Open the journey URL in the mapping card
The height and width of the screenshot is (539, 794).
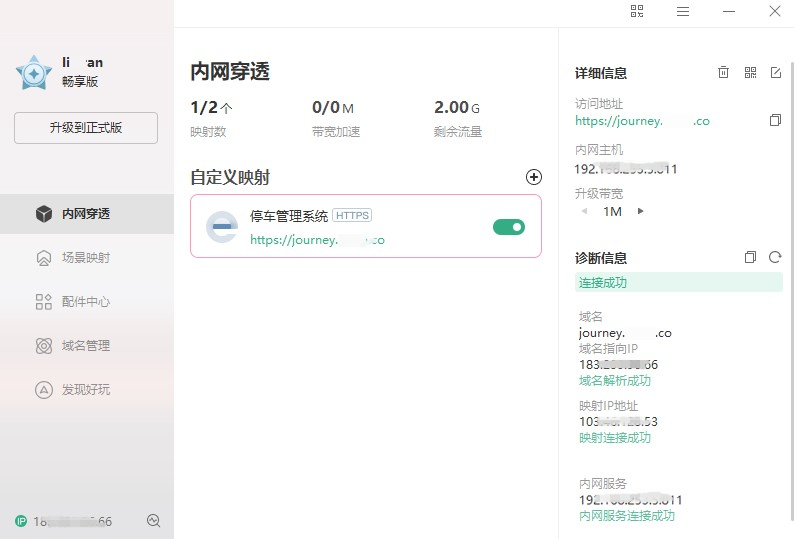pyautogui.click(x=317, y=240)
